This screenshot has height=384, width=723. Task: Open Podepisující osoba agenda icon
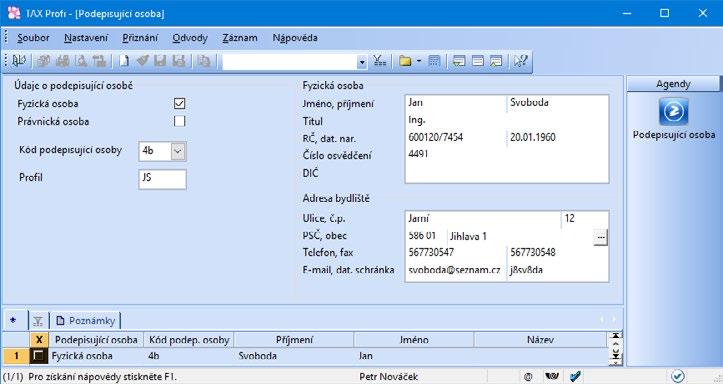(x=674, y=112)
